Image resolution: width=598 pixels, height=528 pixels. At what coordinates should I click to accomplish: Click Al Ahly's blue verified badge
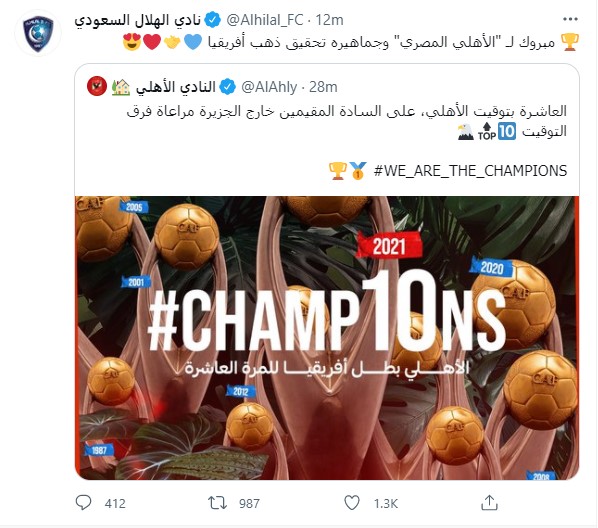(227, 87)
